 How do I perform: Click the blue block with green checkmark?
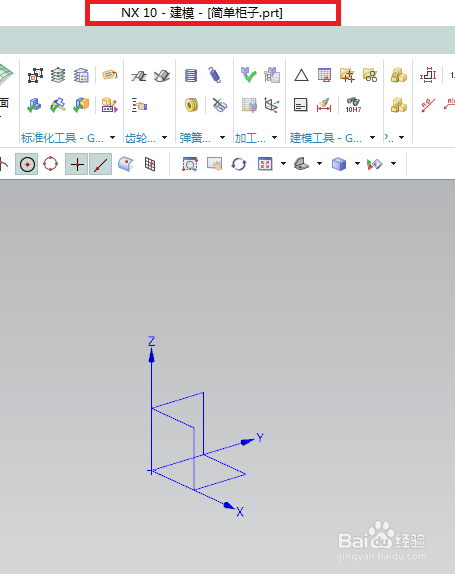point(34,105)
